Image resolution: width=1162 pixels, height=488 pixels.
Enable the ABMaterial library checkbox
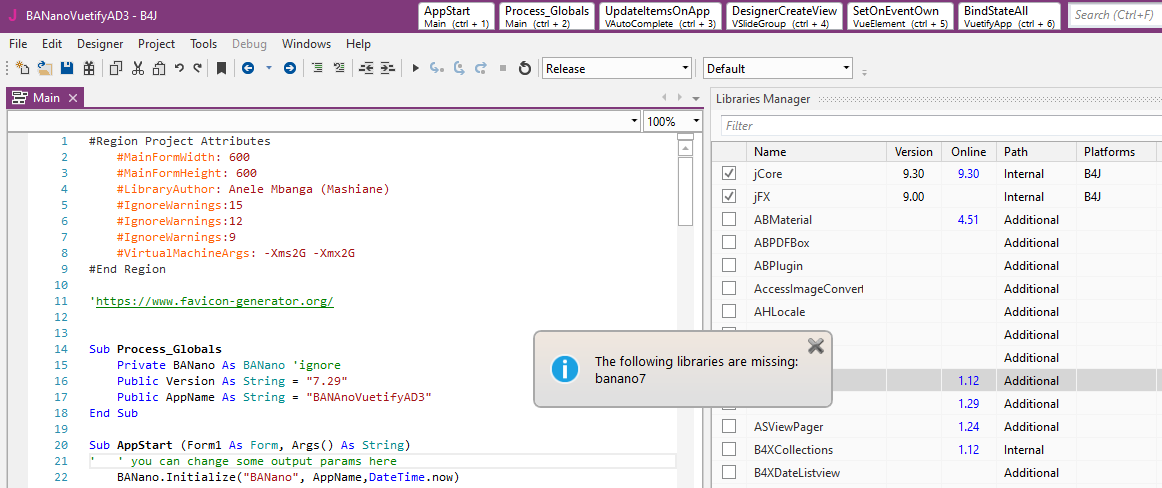728,220
